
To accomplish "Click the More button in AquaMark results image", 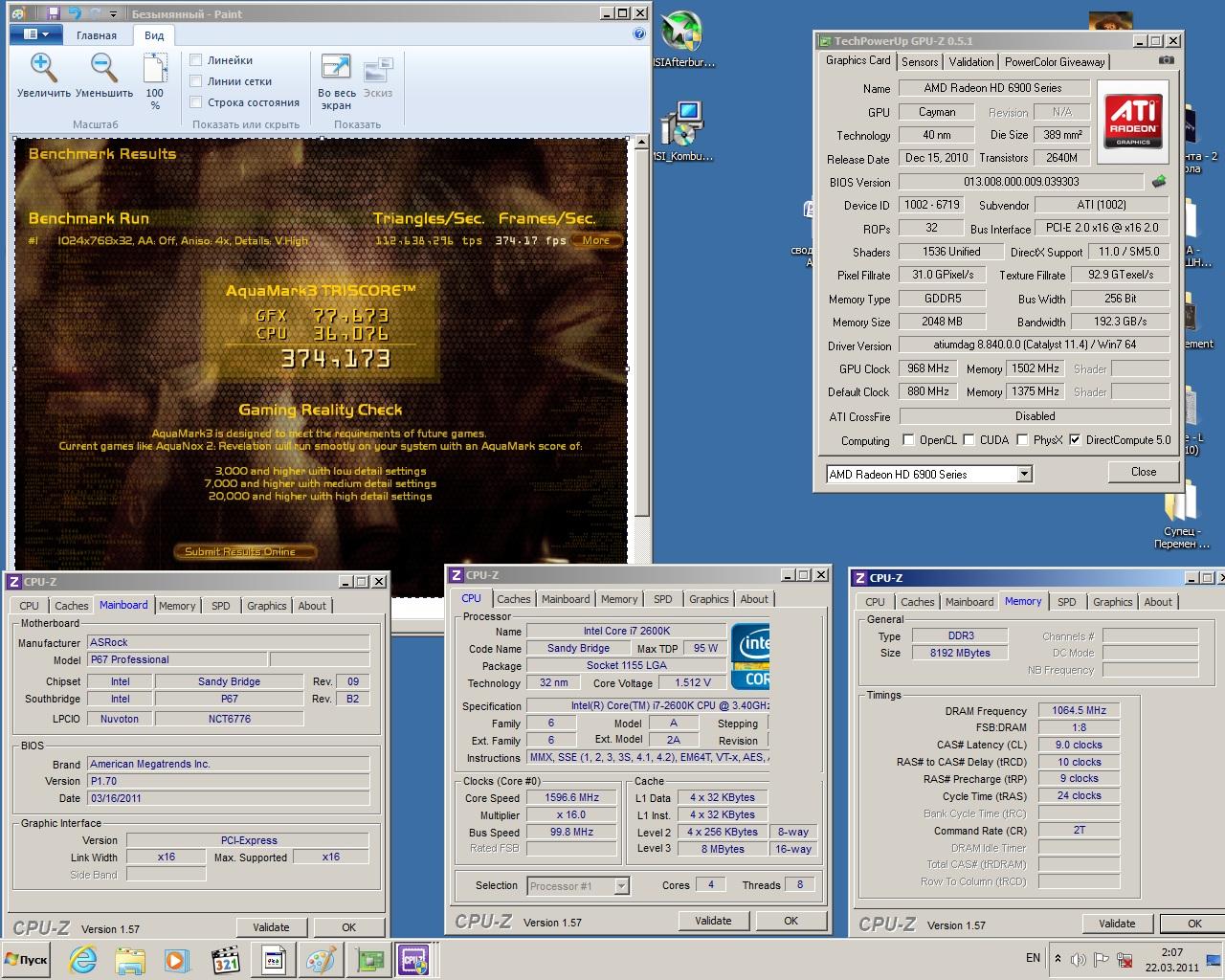I will [596, 240].
